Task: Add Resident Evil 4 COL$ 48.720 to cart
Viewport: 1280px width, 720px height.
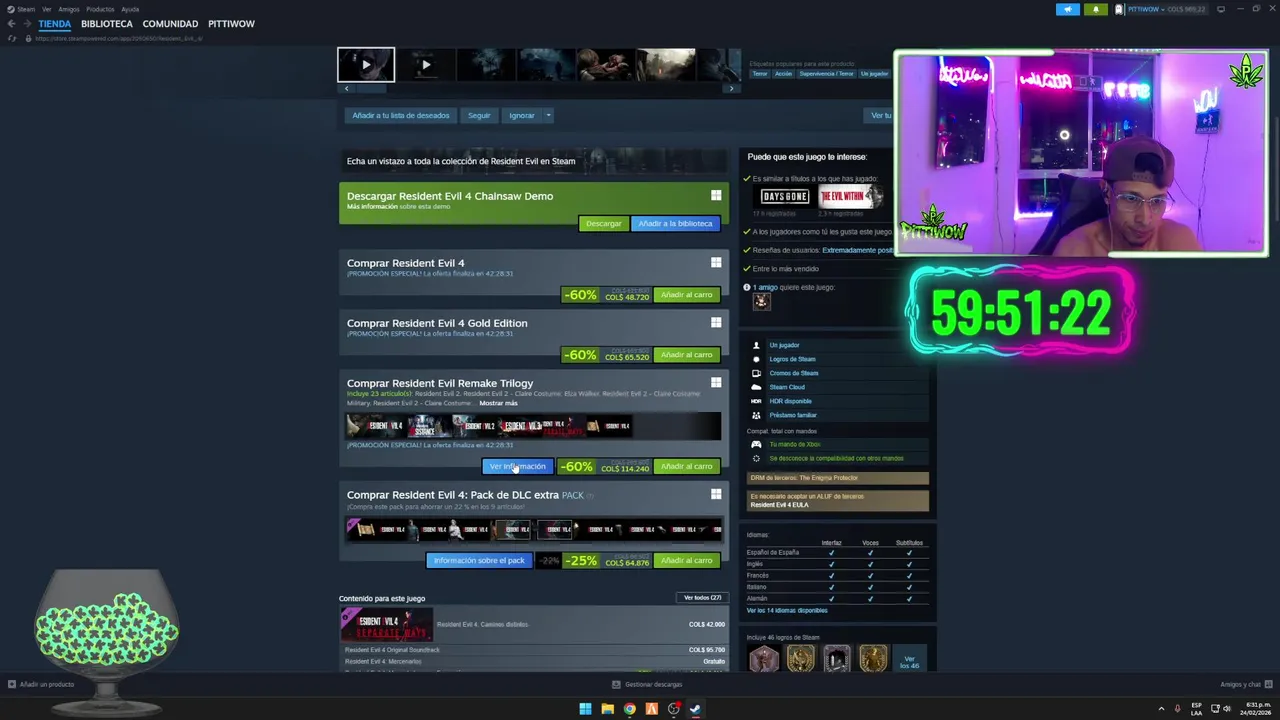Action: coord(687,295)
